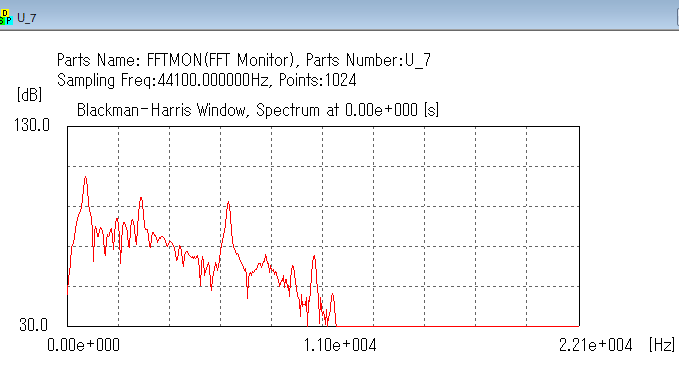Click the 130.0 upper dB axis value
Viewport: 679px width, 371px height.
(32, 125)
